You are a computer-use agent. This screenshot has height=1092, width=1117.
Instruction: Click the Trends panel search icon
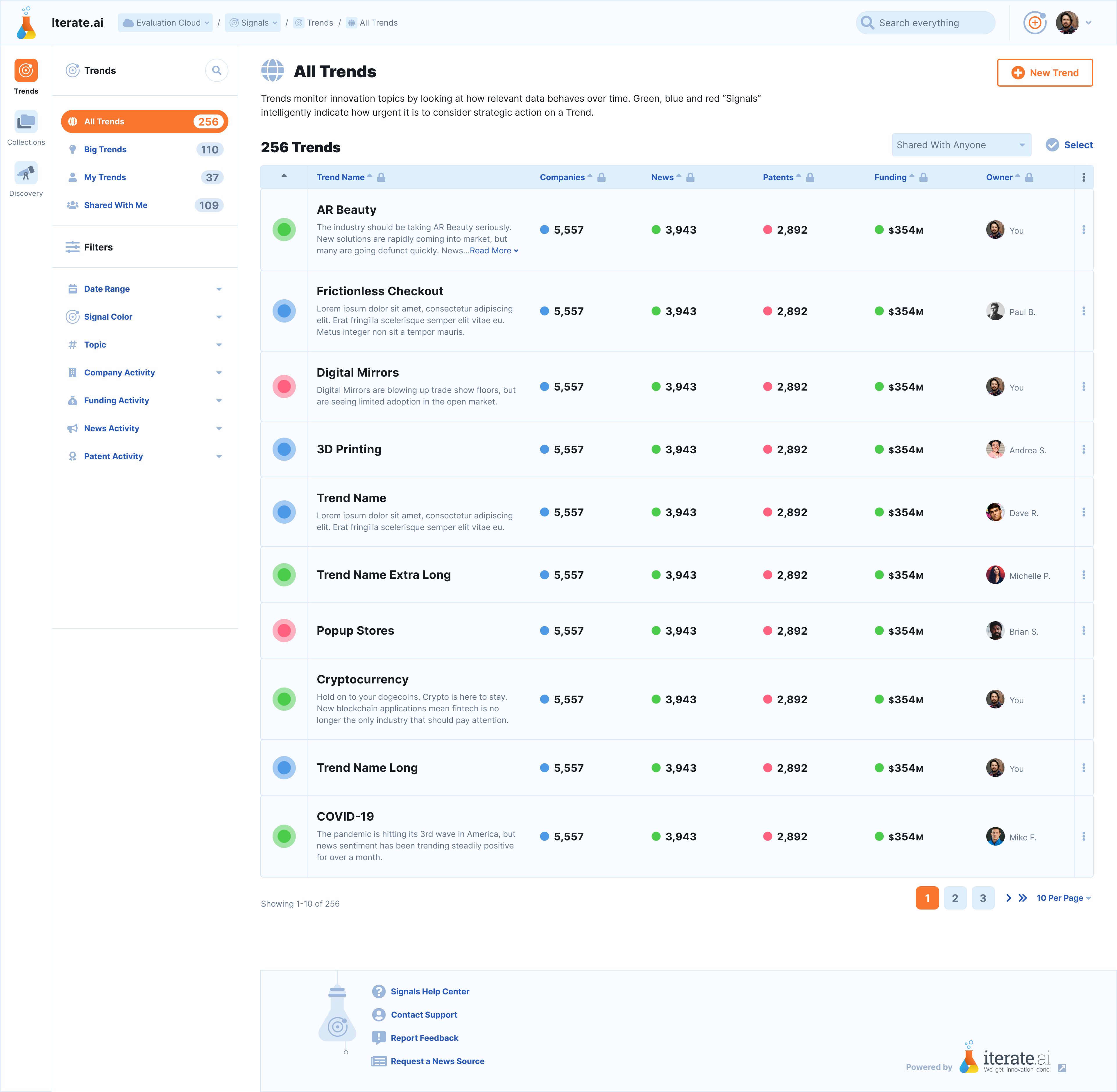coord(217,71)
